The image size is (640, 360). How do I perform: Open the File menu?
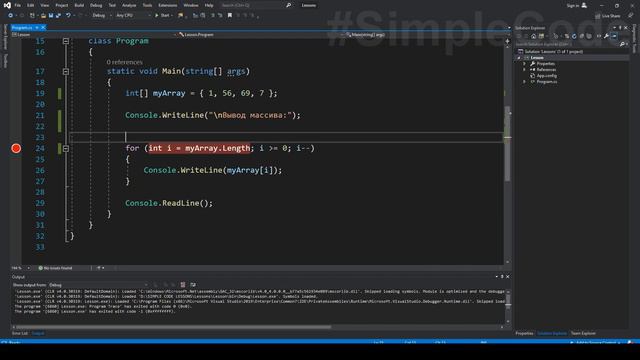[x=18, y=5]
